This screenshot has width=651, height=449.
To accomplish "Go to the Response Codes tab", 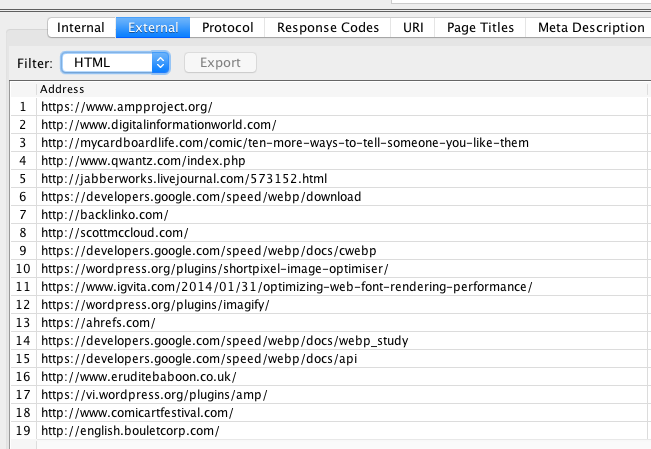I will [328, 28].
